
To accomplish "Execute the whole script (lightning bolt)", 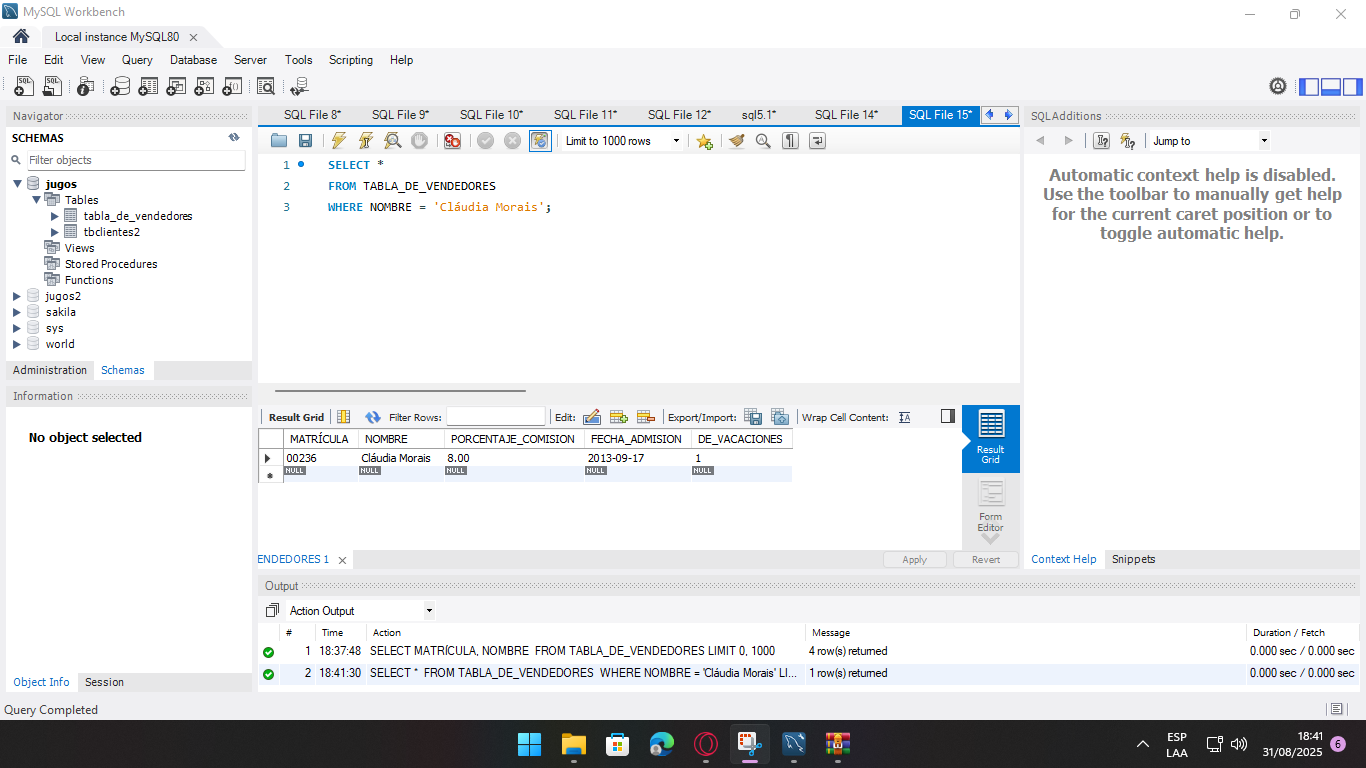I will [339, 141].
